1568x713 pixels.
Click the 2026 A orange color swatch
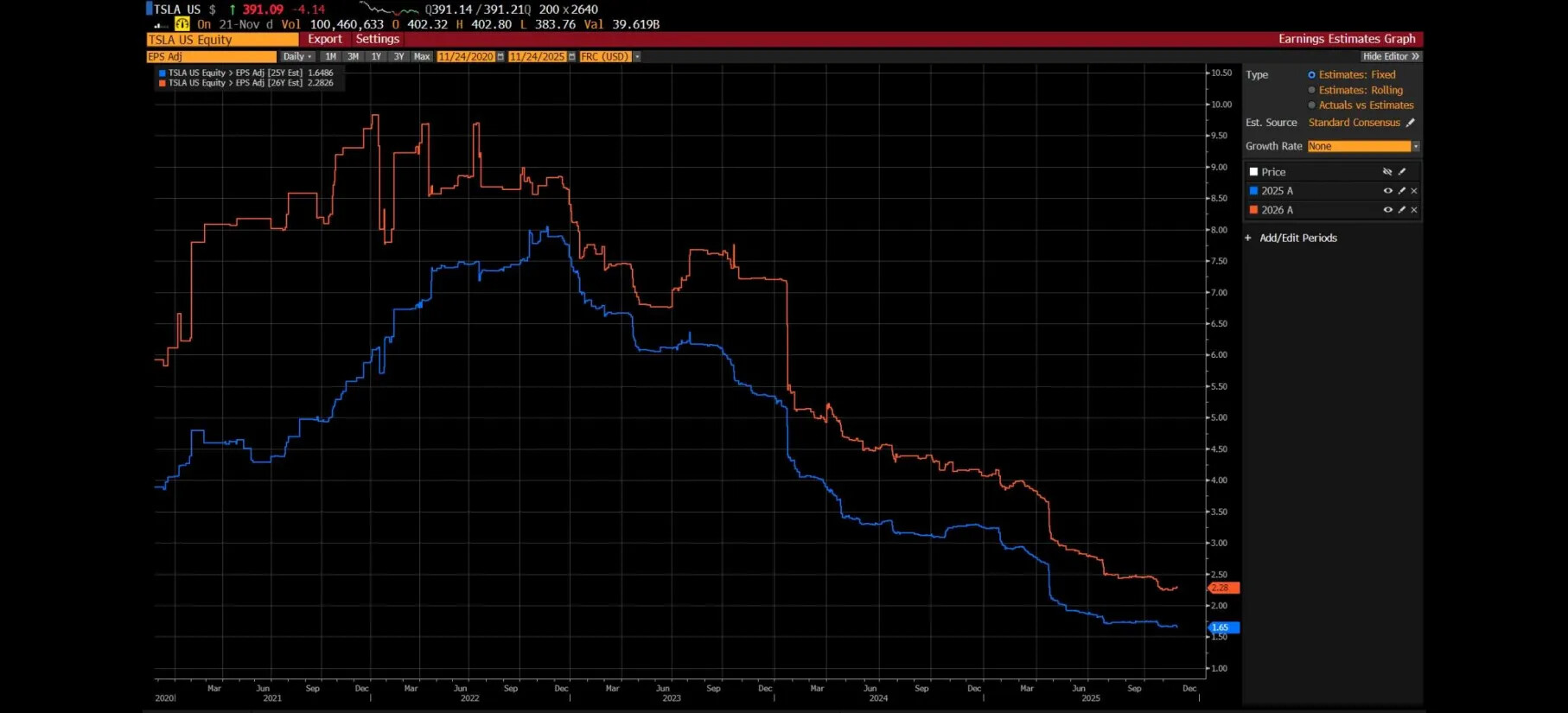[x=1253, y=210]
